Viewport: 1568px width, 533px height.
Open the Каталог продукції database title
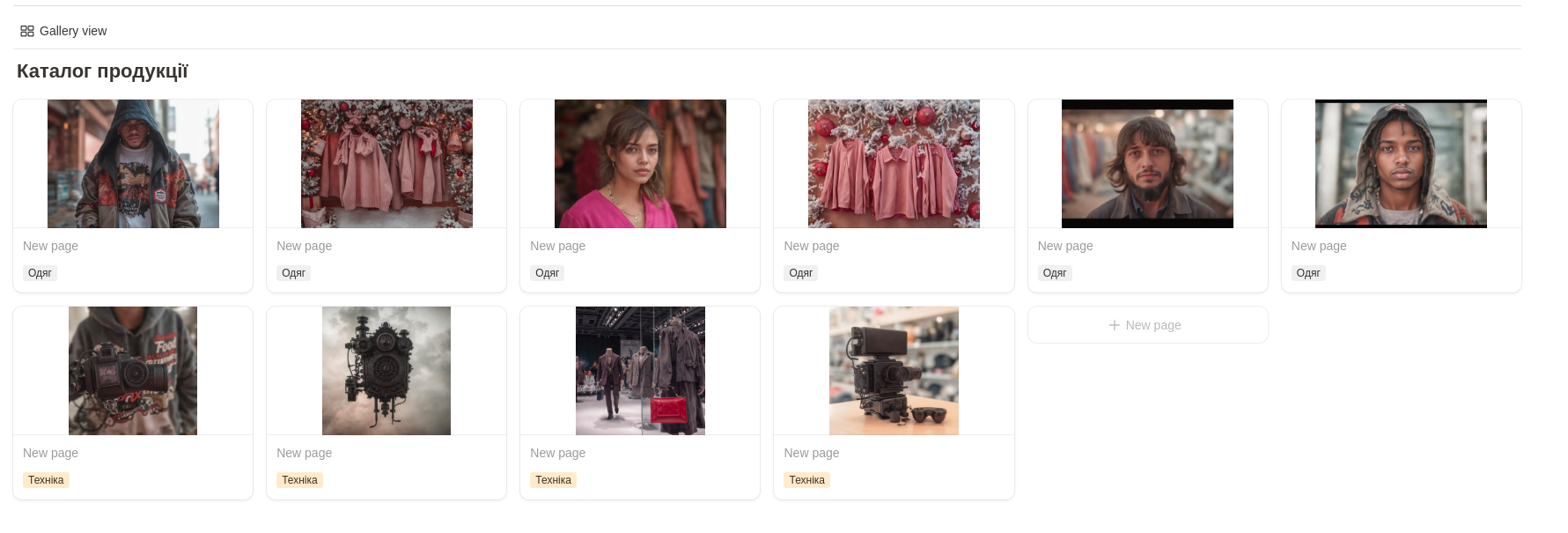[102, 71]
